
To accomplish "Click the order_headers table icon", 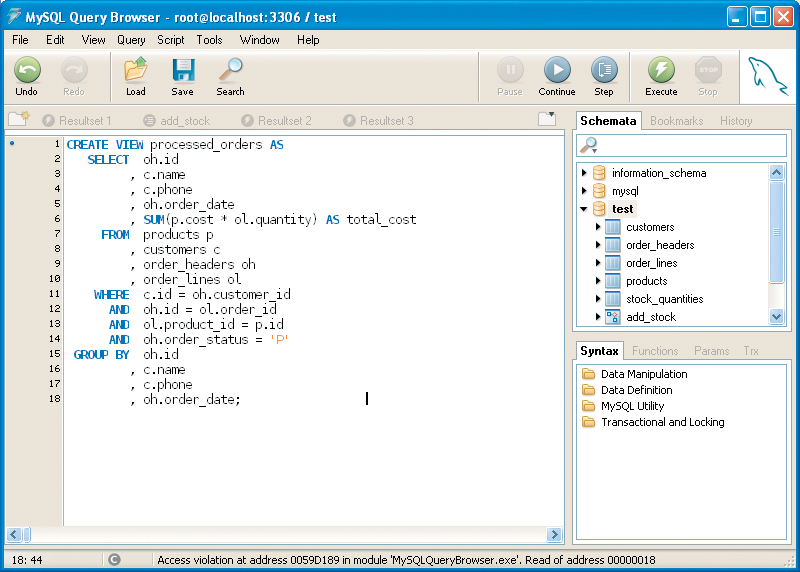I will 613,245.
